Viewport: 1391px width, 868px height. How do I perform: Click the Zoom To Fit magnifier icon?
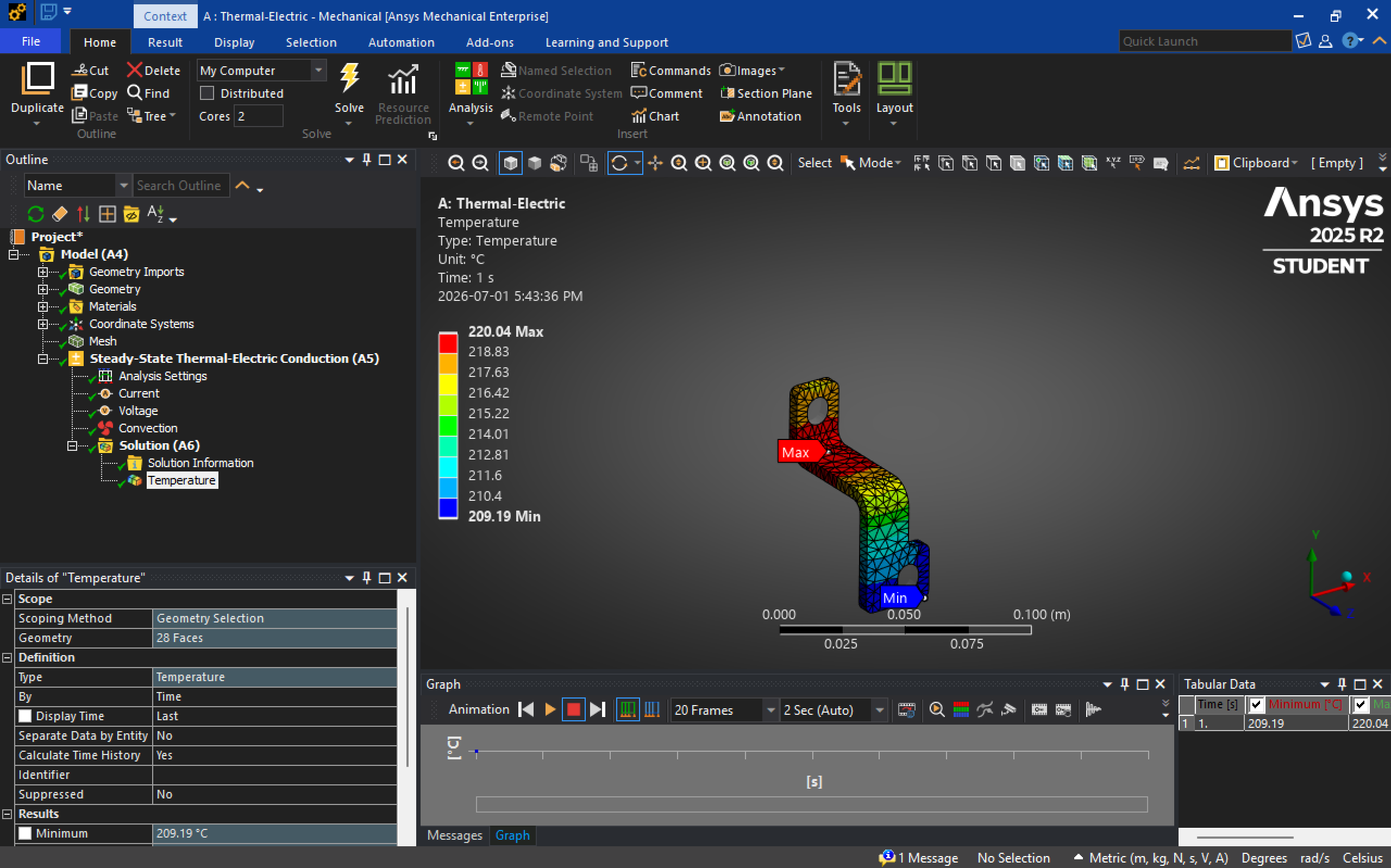pyautogui.click(x=728, y=163)
